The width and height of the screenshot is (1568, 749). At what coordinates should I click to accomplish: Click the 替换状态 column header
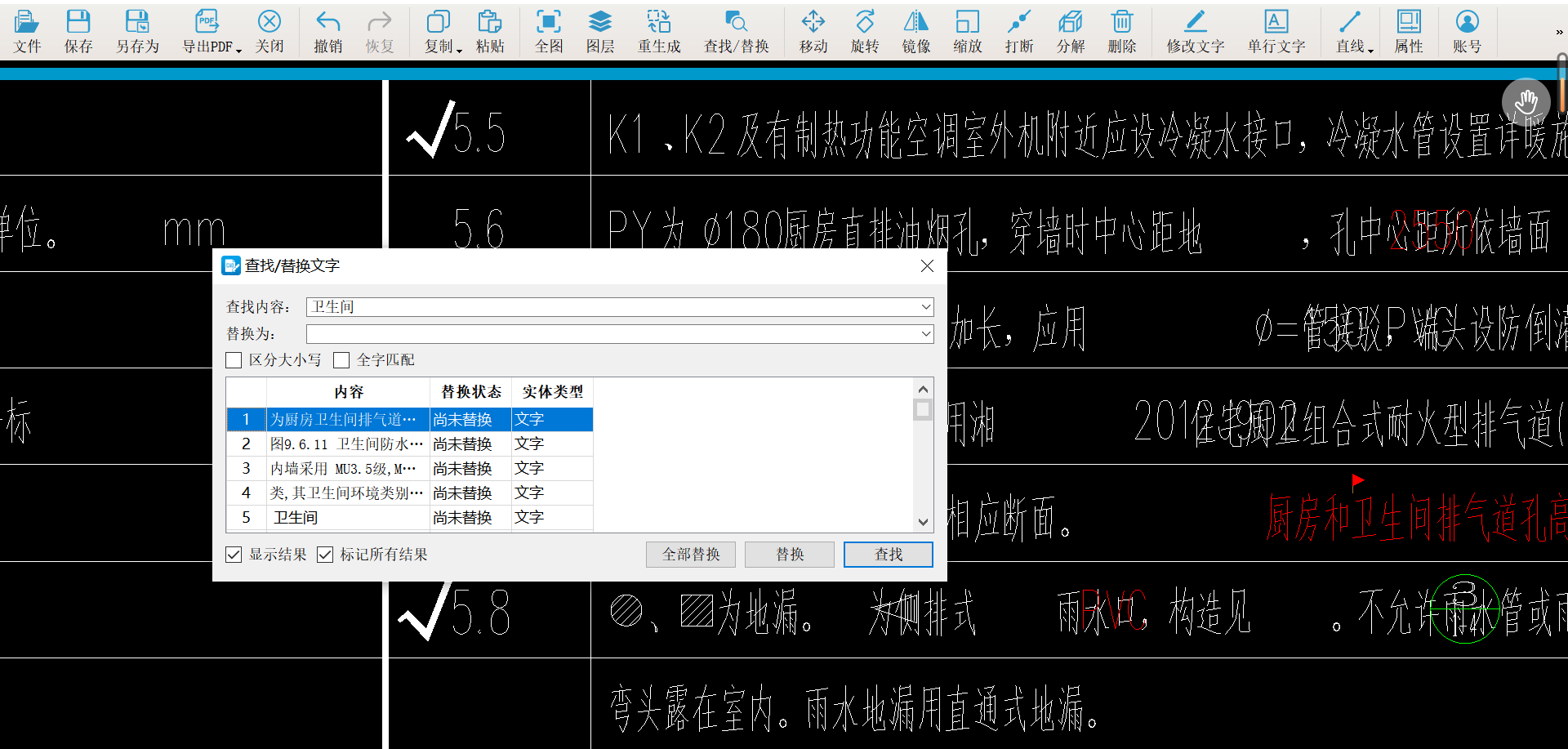[x=471, y=392]
